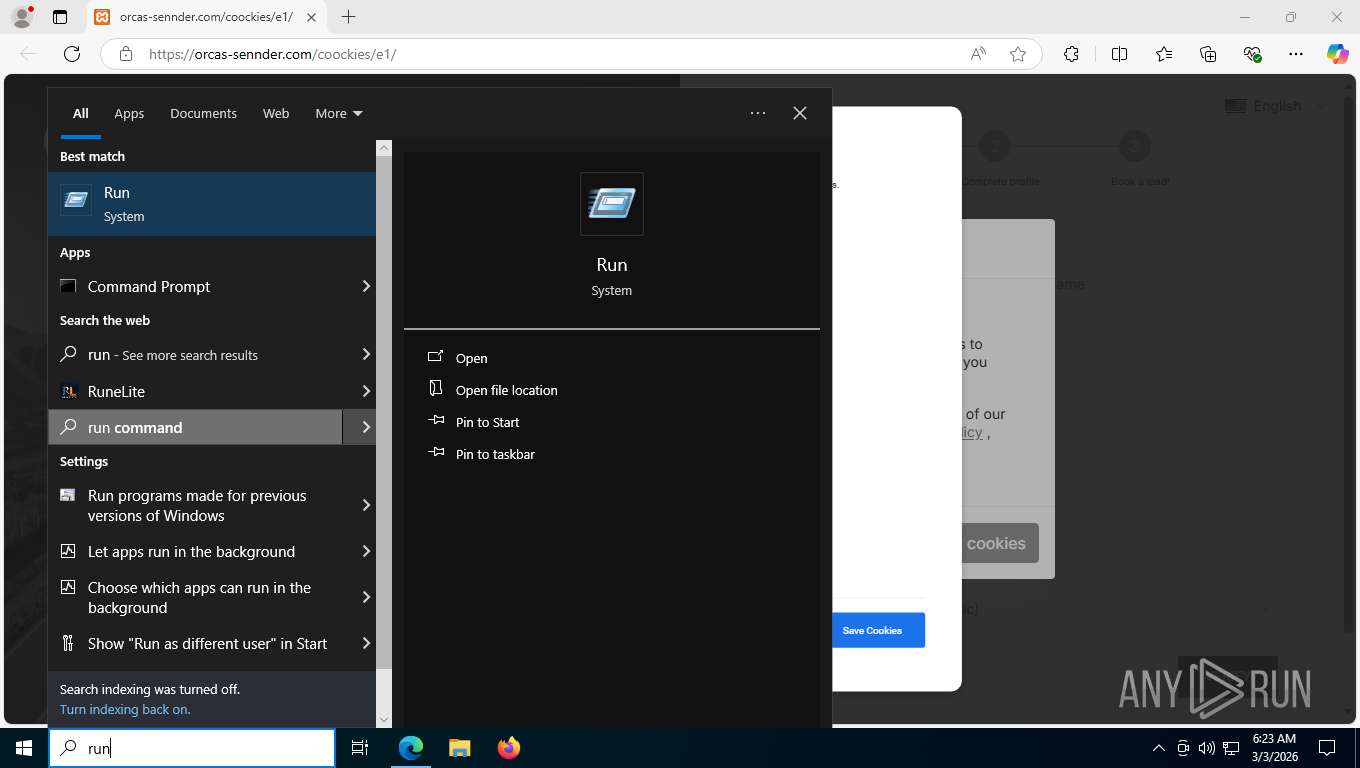Viewport: 1360px width, 768px height.
Task: Open search panel options ellipsis
Action: [x=758, y=113]
